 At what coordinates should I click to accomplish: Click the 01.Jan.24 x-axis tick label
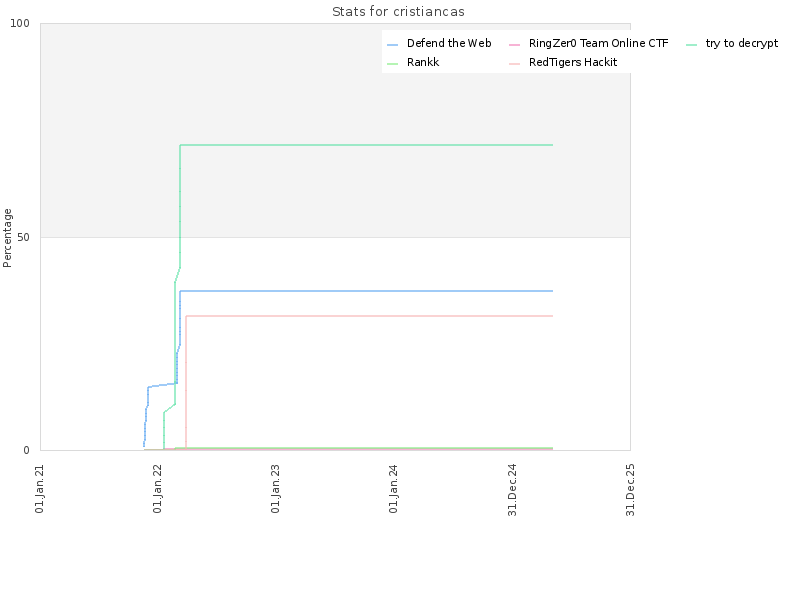pyautogui.click(x=393, y=489)
